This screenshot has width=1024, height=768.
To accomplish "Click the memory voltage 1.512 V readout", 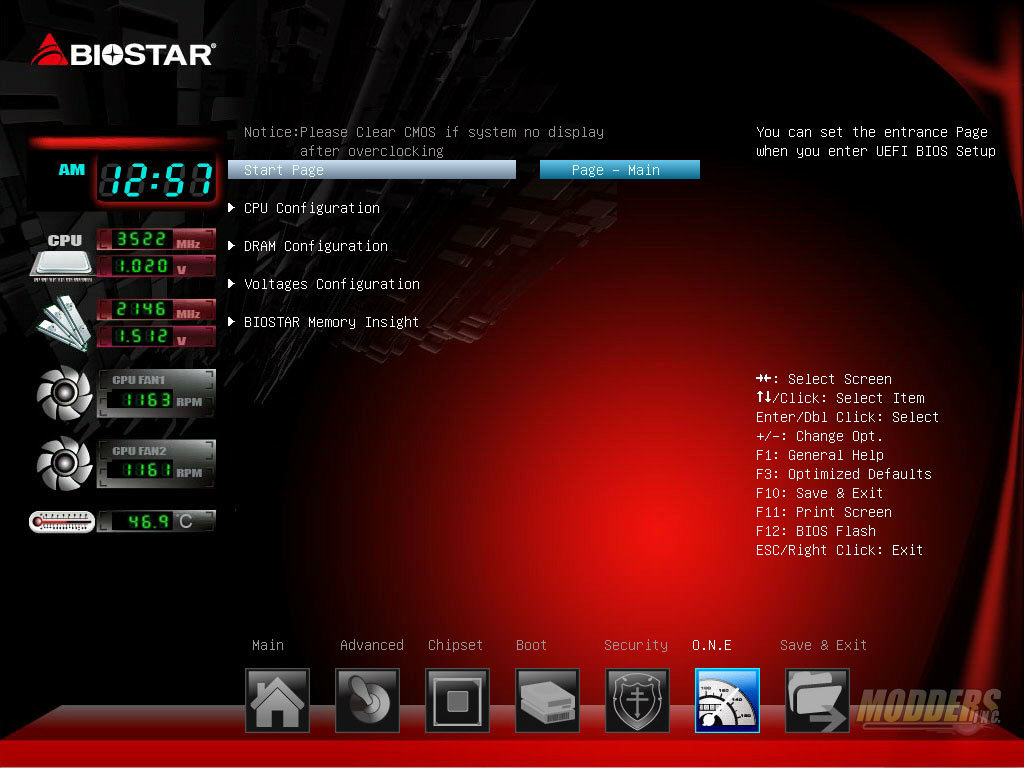I will pos(156,336).
